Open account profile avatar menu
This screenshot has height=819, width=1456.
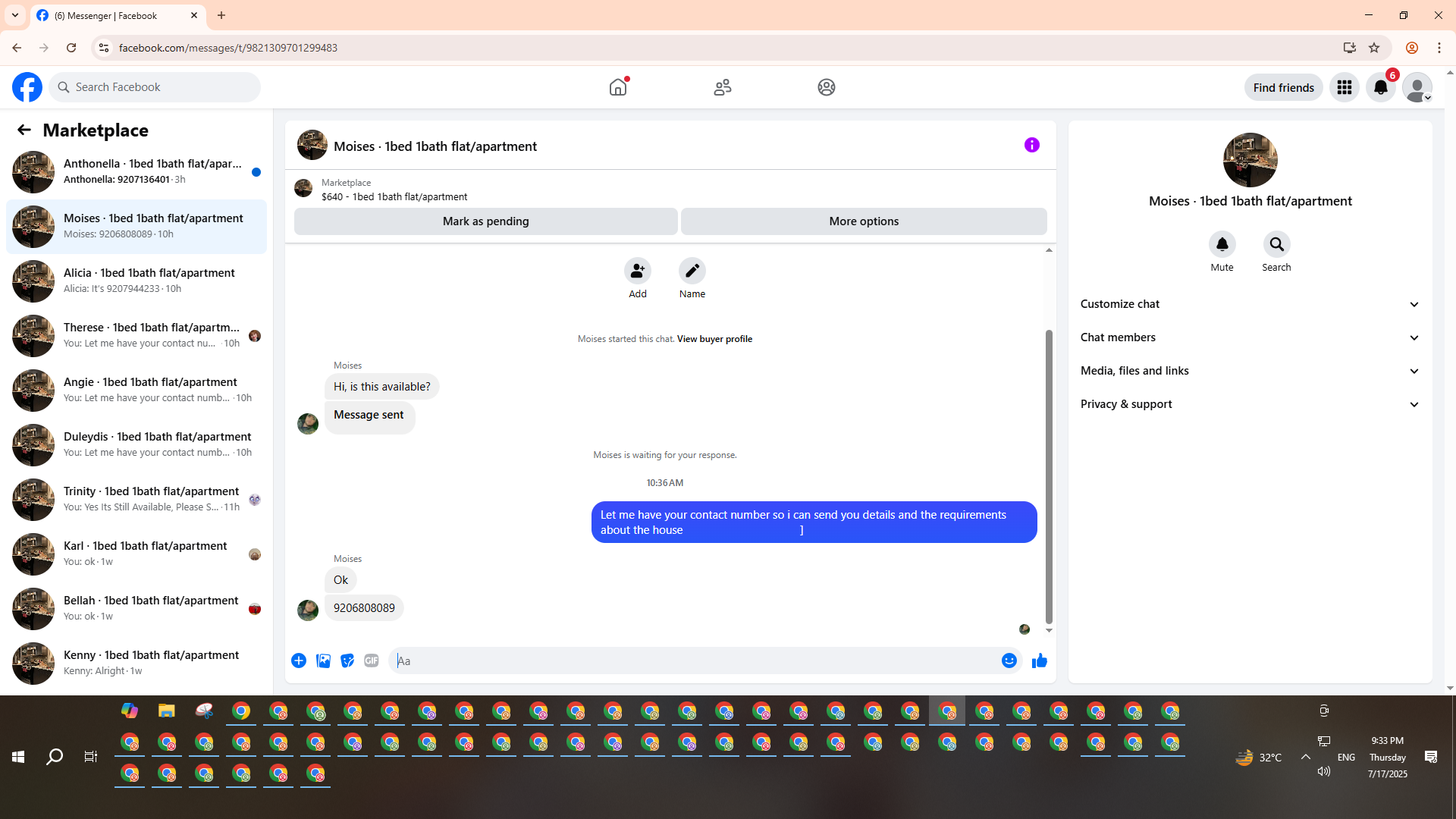pos(1417,87)
